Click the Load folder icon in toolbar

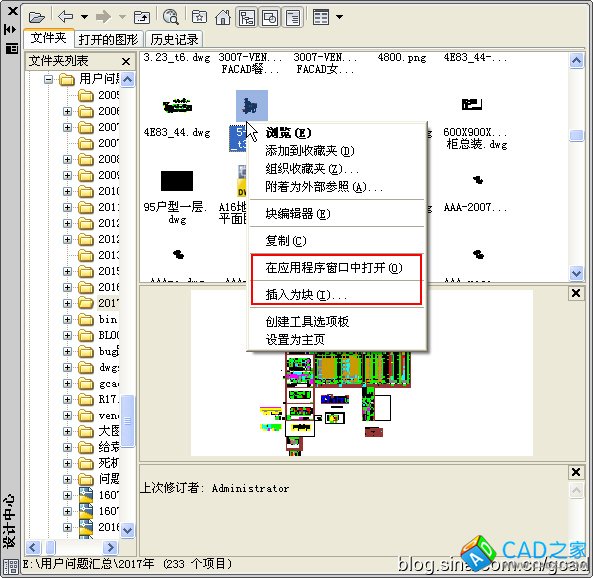tap(37, 17)
